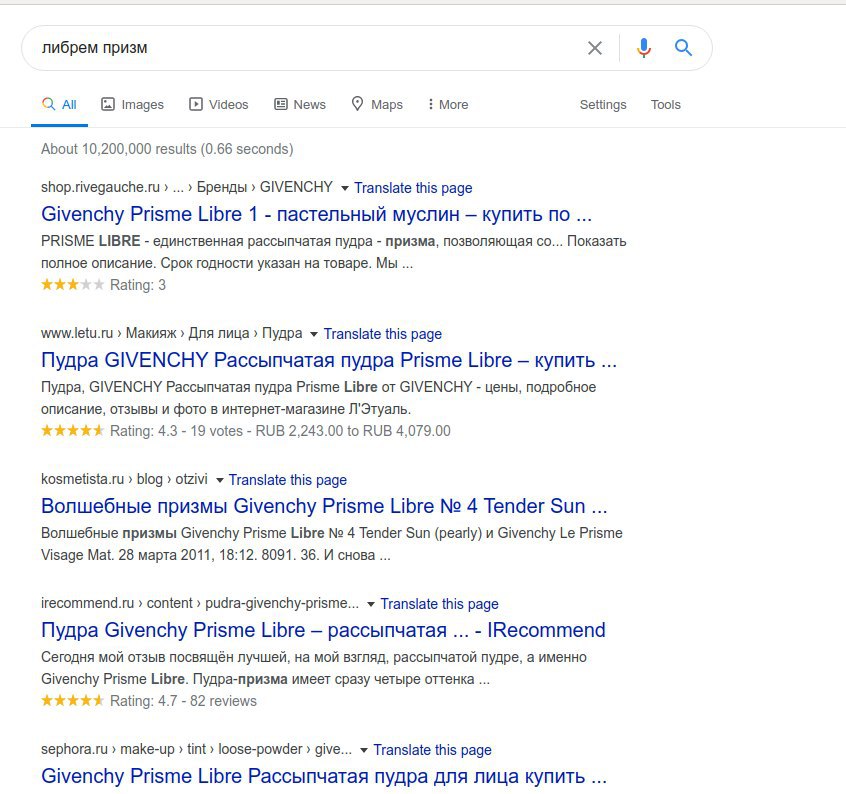This screenshot has height=794, width=846.
Task: Click 'Translate this page' for kosmetista.ru result
Action: pos(288,480)
